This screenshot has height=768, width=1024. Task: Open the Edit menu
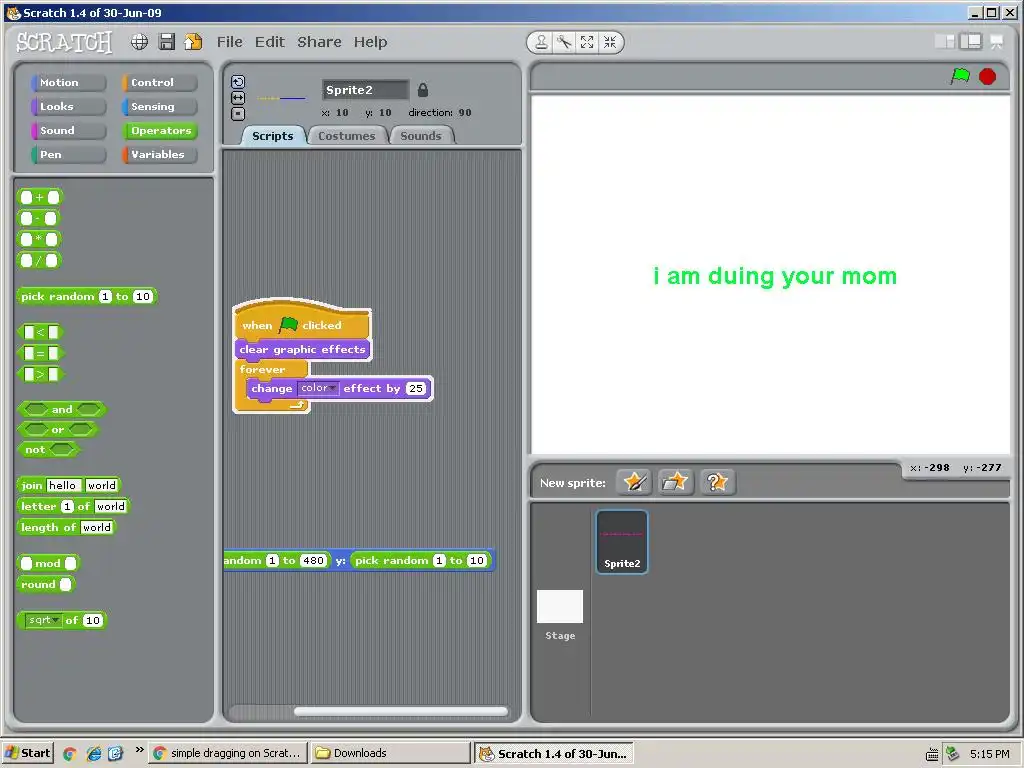pos(270,42)
